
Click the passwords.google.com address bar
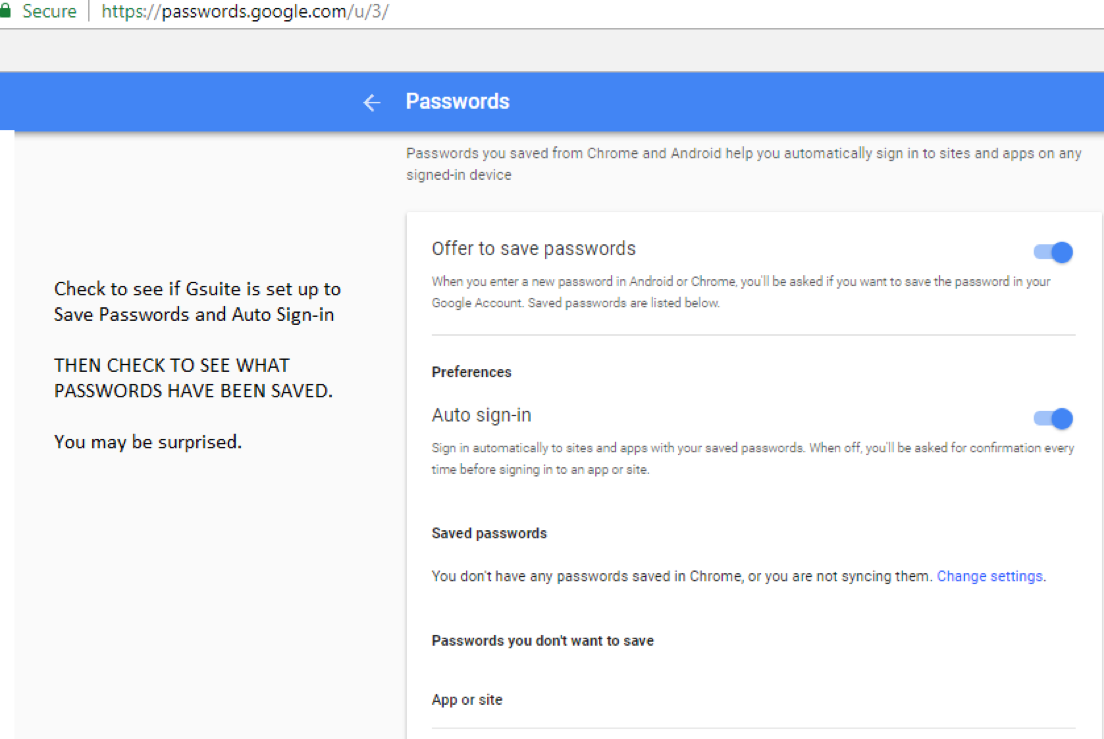click(244, 11)
